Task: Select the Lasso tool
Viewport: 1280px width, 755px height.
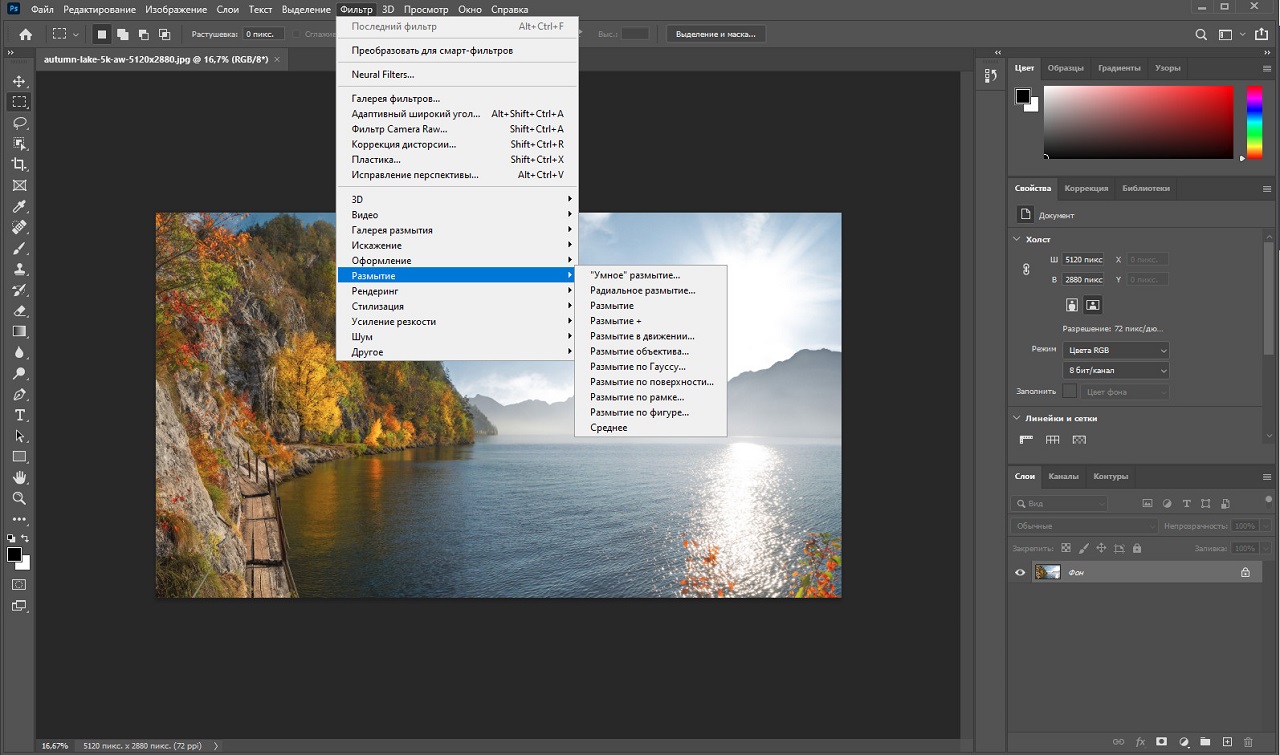Action: [x=19, y=123]
